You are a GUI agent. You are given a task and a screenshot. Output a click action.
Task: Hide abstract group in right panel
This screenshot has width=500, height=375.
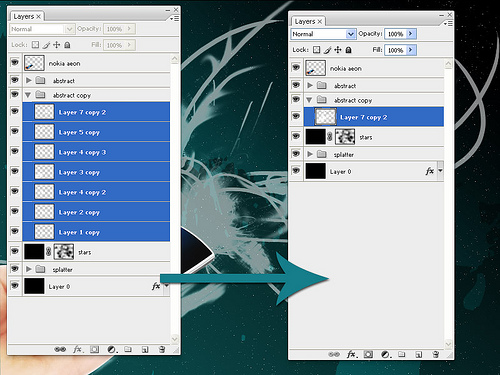tap(296, 85)
